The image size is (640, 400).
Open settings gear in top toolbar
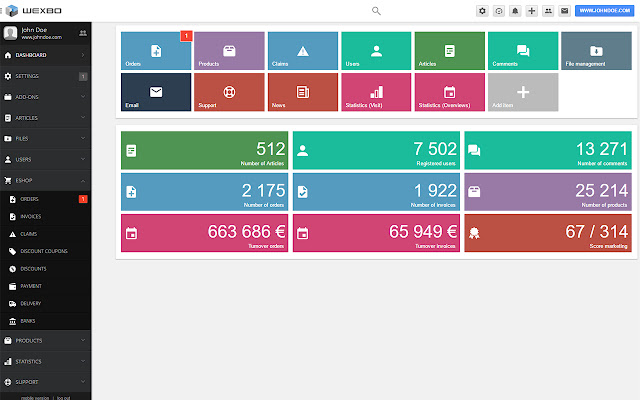coord(482,11)
